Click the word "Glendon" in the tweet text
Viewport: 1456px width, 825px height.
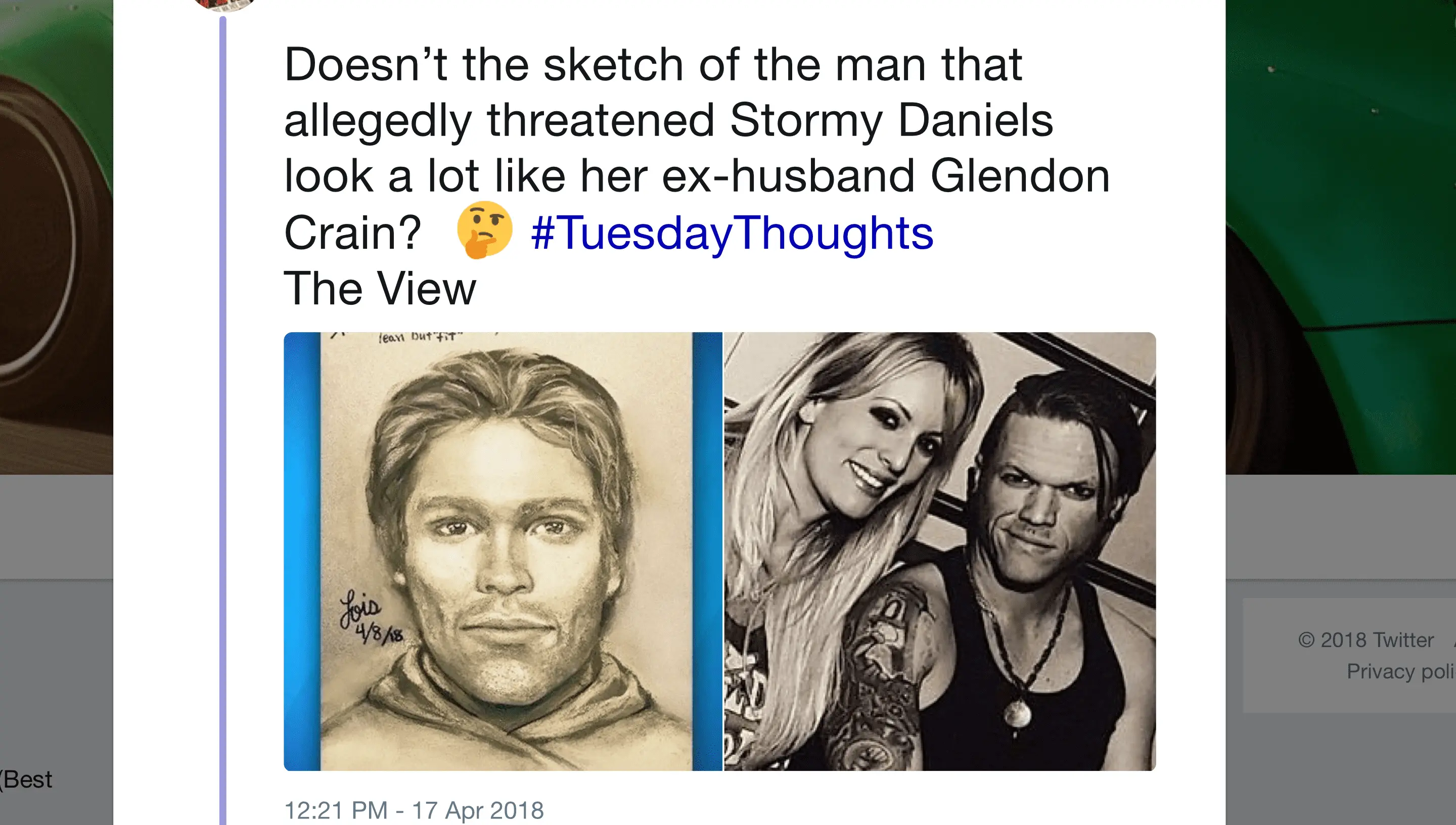point(1020,176)
